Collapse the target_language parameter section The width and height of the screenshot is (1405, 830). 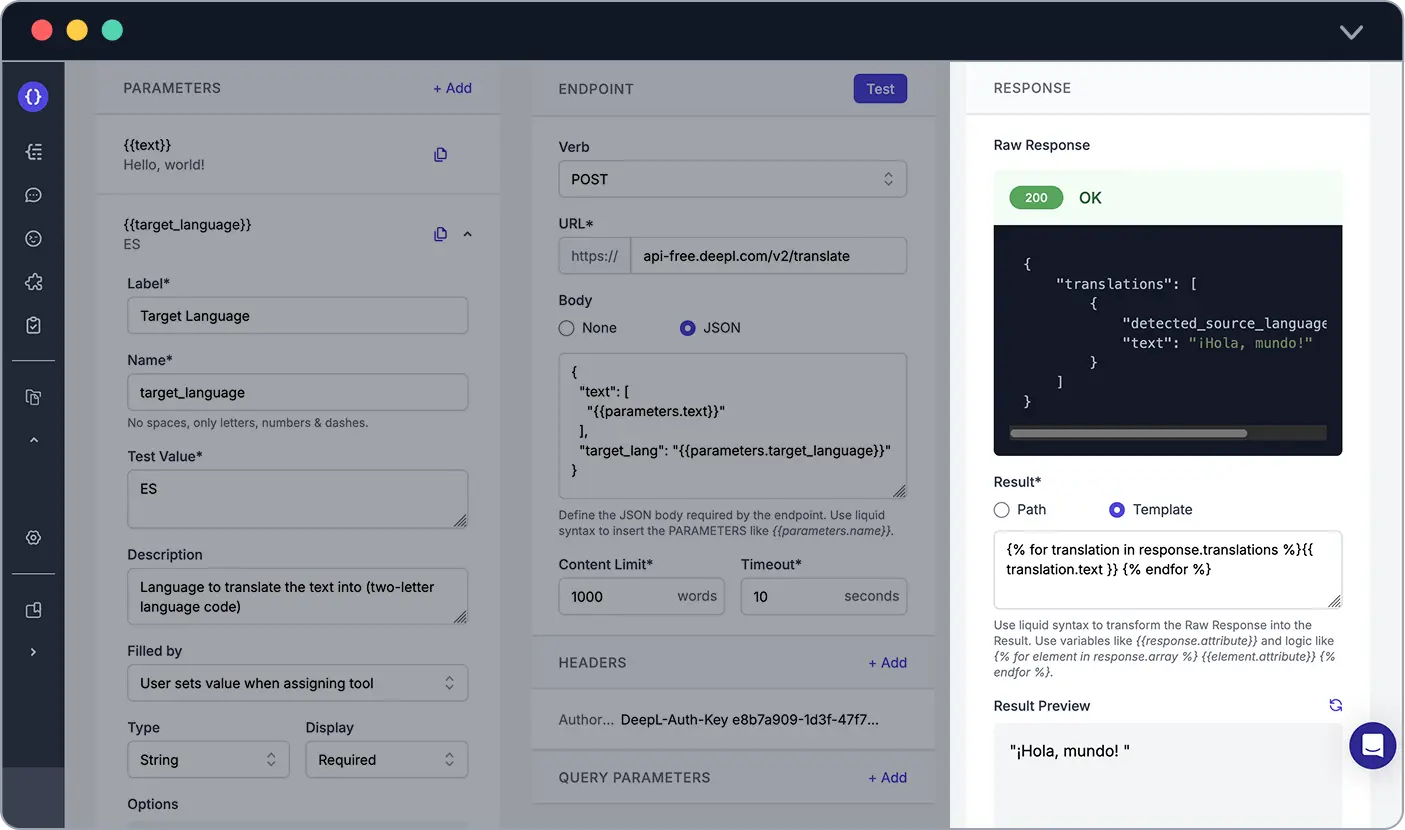[x=468, y=234]
